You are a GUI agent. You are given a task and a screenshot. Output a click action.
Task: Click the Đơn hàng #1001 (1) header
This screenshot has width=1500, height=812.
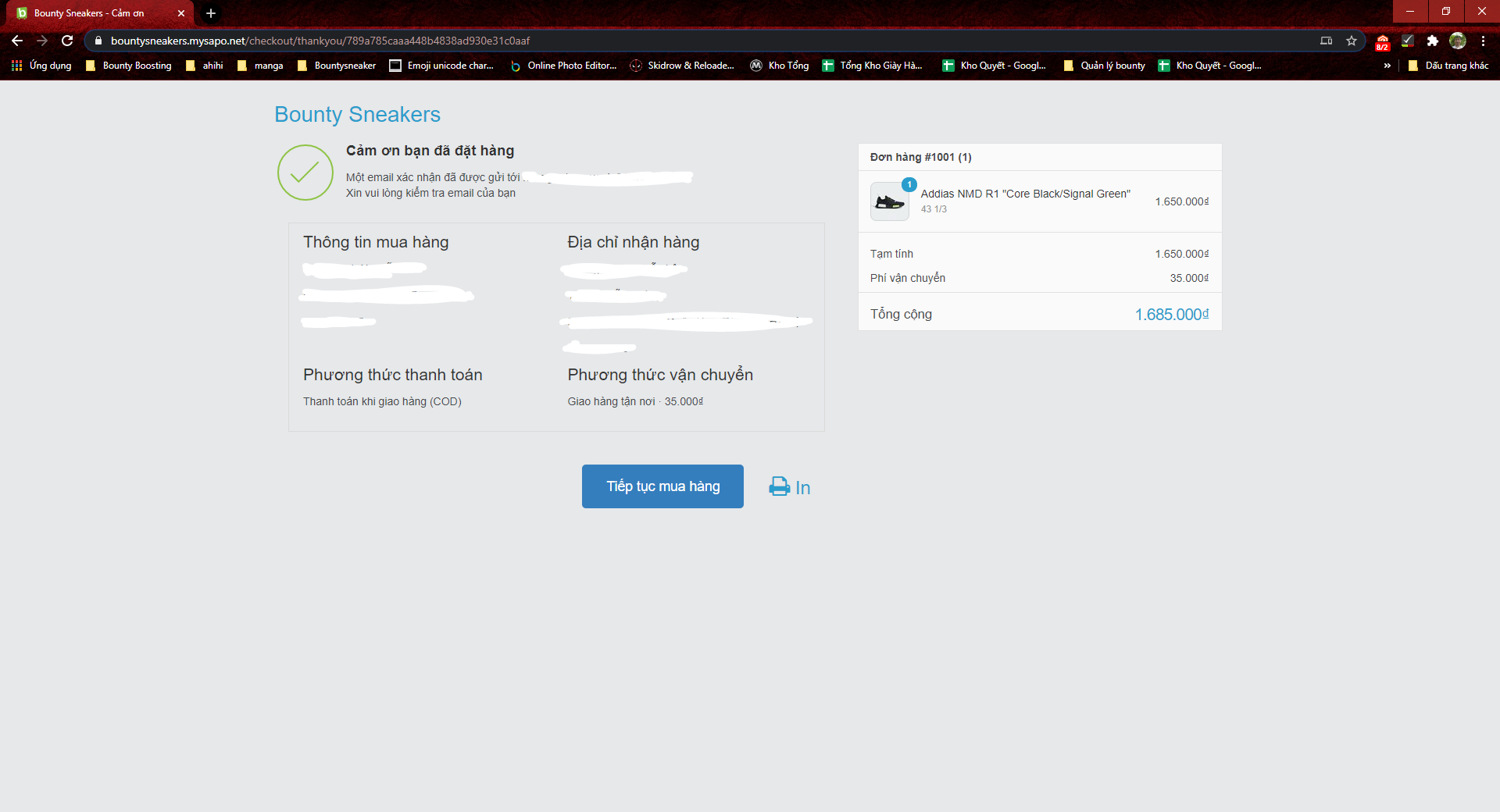click(x=921, y=157)
